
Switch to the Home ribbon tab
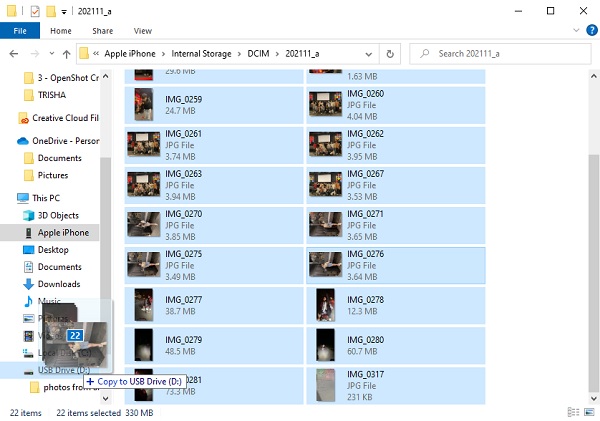[x=61, y=31]
